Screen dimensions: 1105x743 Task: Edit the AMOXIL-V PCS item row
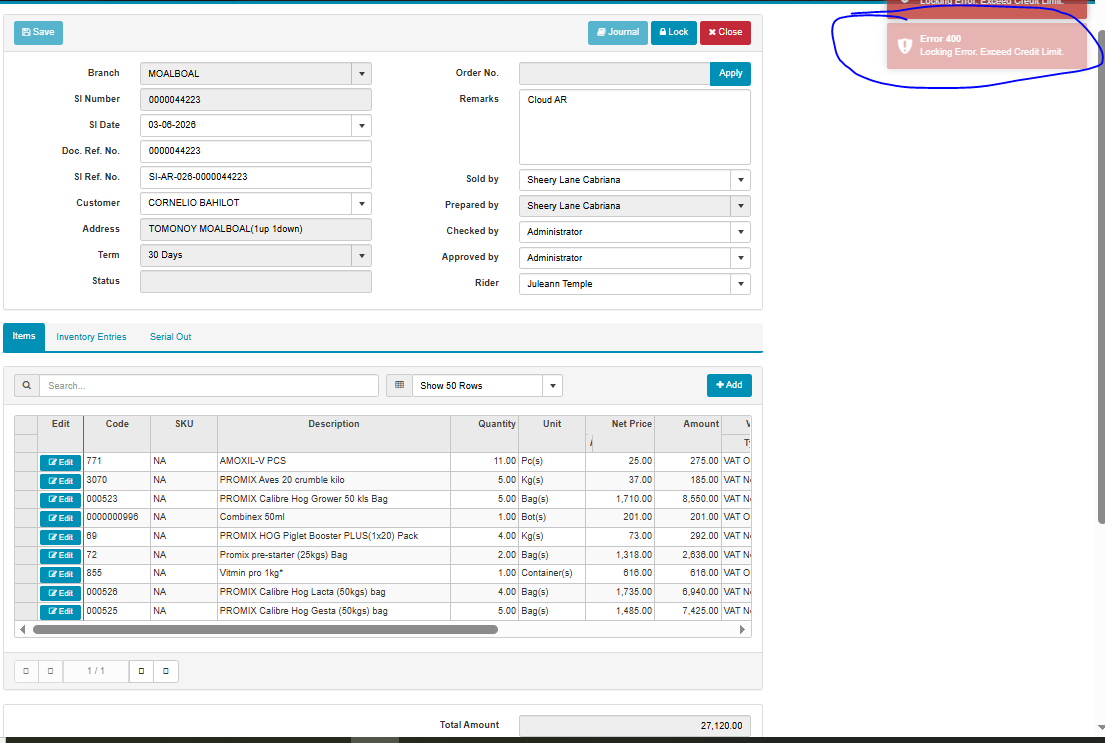tap(61, 462)
